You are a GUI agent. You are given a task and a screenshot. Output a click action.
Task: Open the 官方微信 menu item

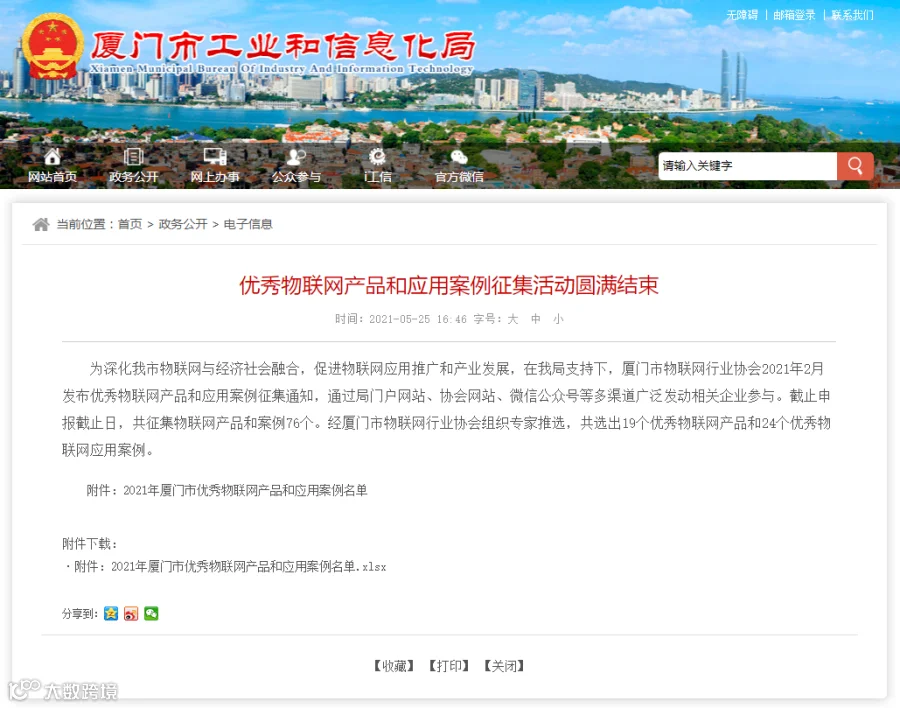coord(459,177)
